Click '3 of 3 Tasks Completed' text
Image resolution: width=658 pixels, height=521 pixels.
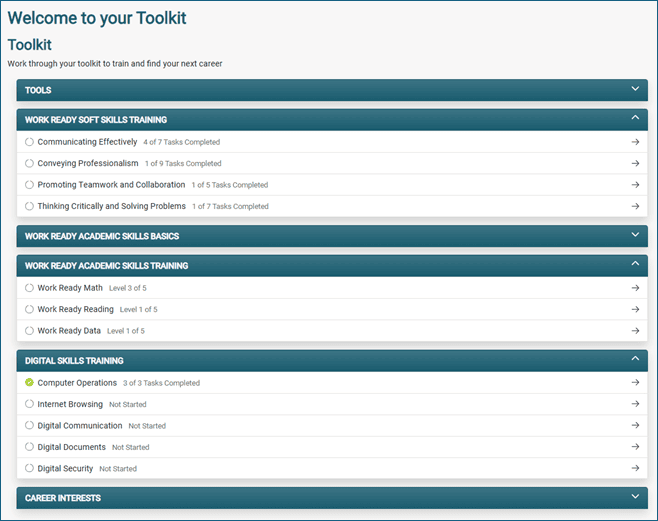click(x=162, y=383)
